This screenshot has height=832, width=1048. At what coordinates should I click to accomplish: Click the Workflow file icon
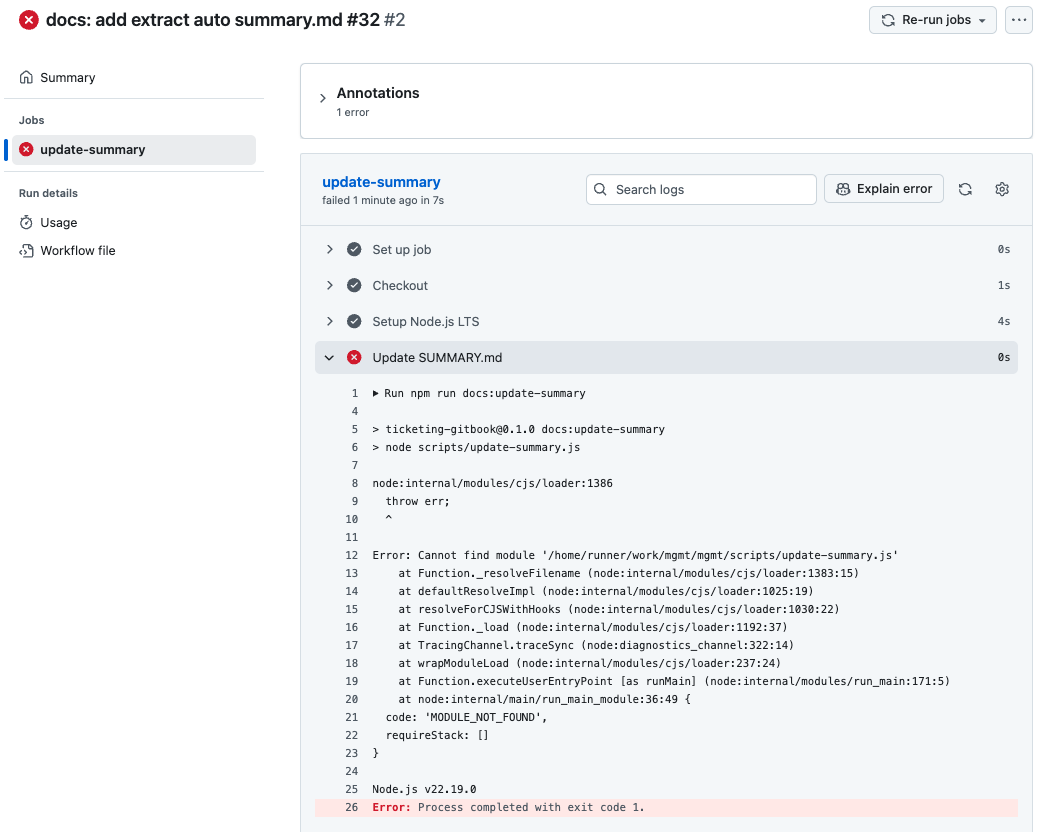(x=27, y=251)
